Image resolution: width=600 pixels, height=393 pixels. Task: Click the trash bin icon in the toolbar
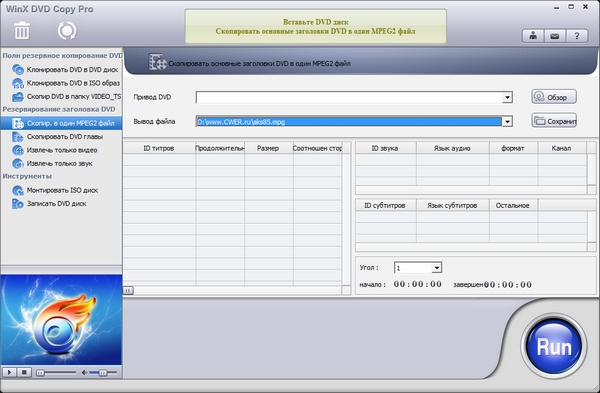(x=22, y=31)
